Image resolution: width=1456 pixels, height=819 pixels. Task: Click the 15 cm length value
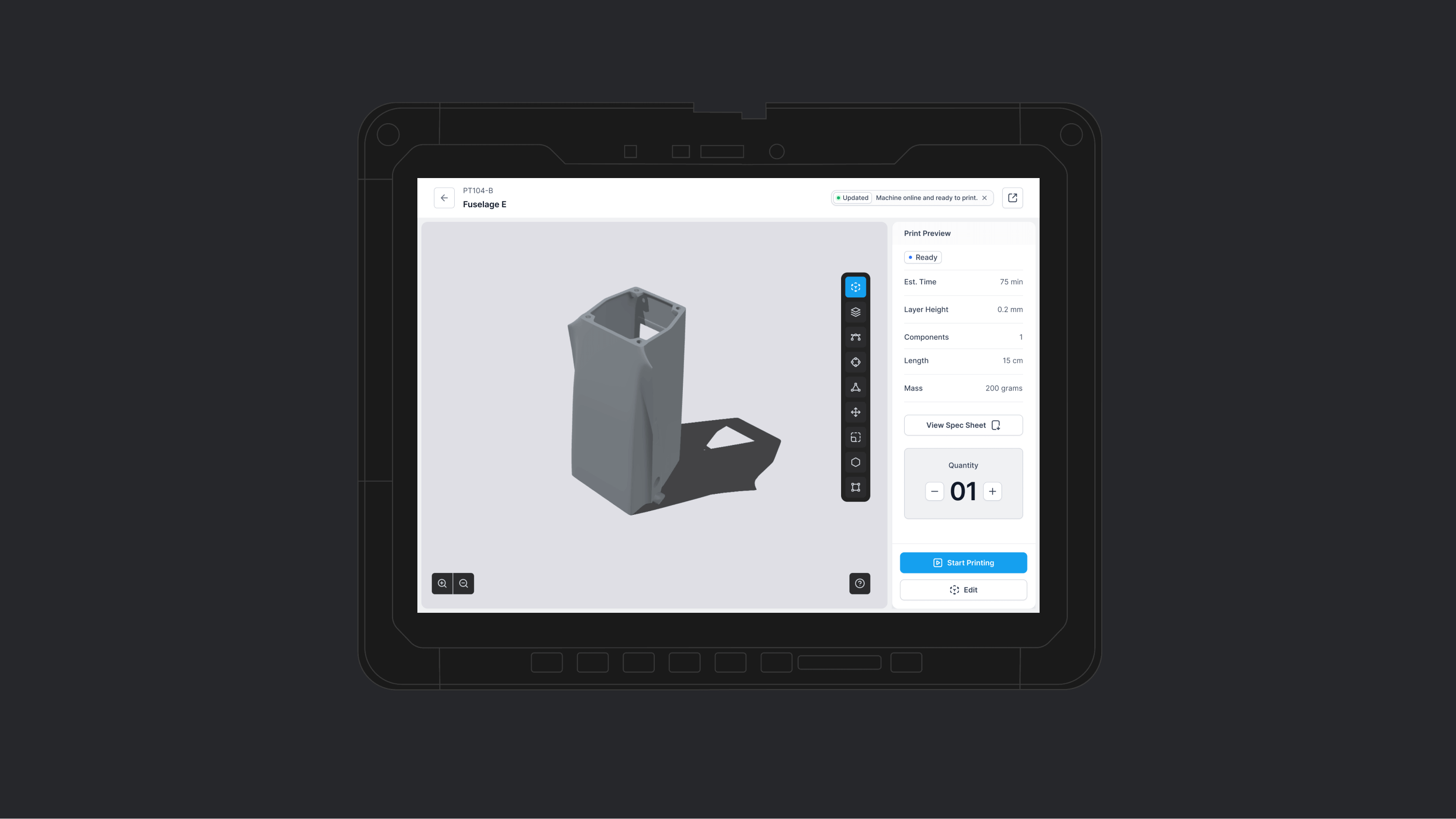(1012, 360)
